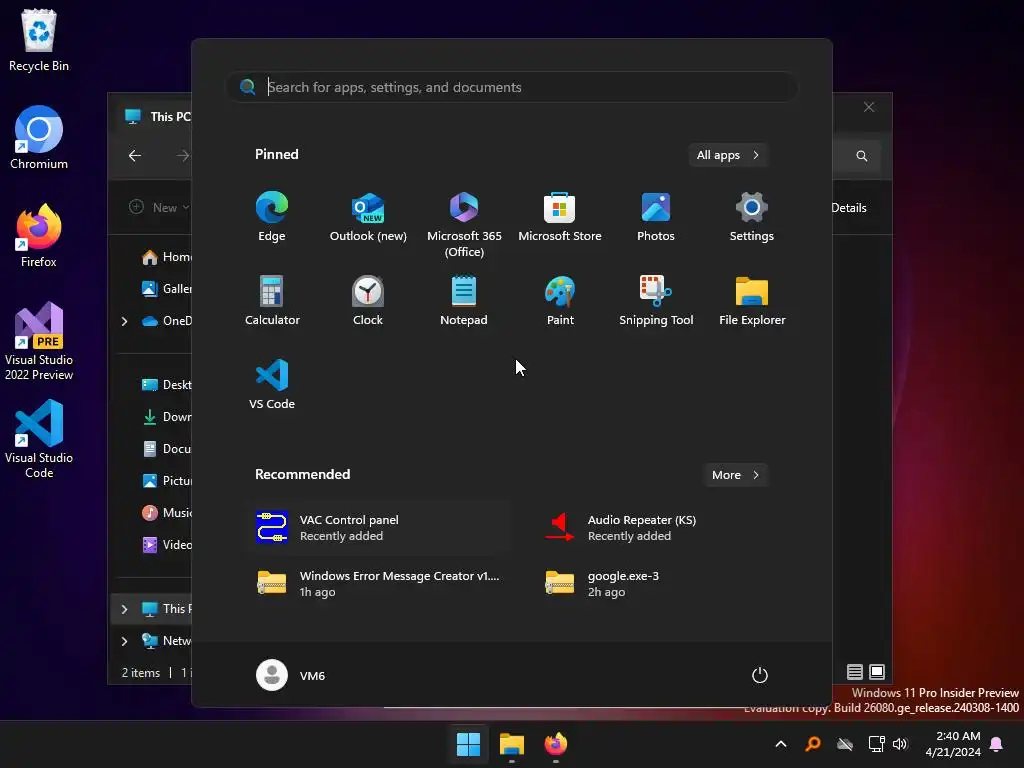Expand Network tree node

(x=124, y=641)
